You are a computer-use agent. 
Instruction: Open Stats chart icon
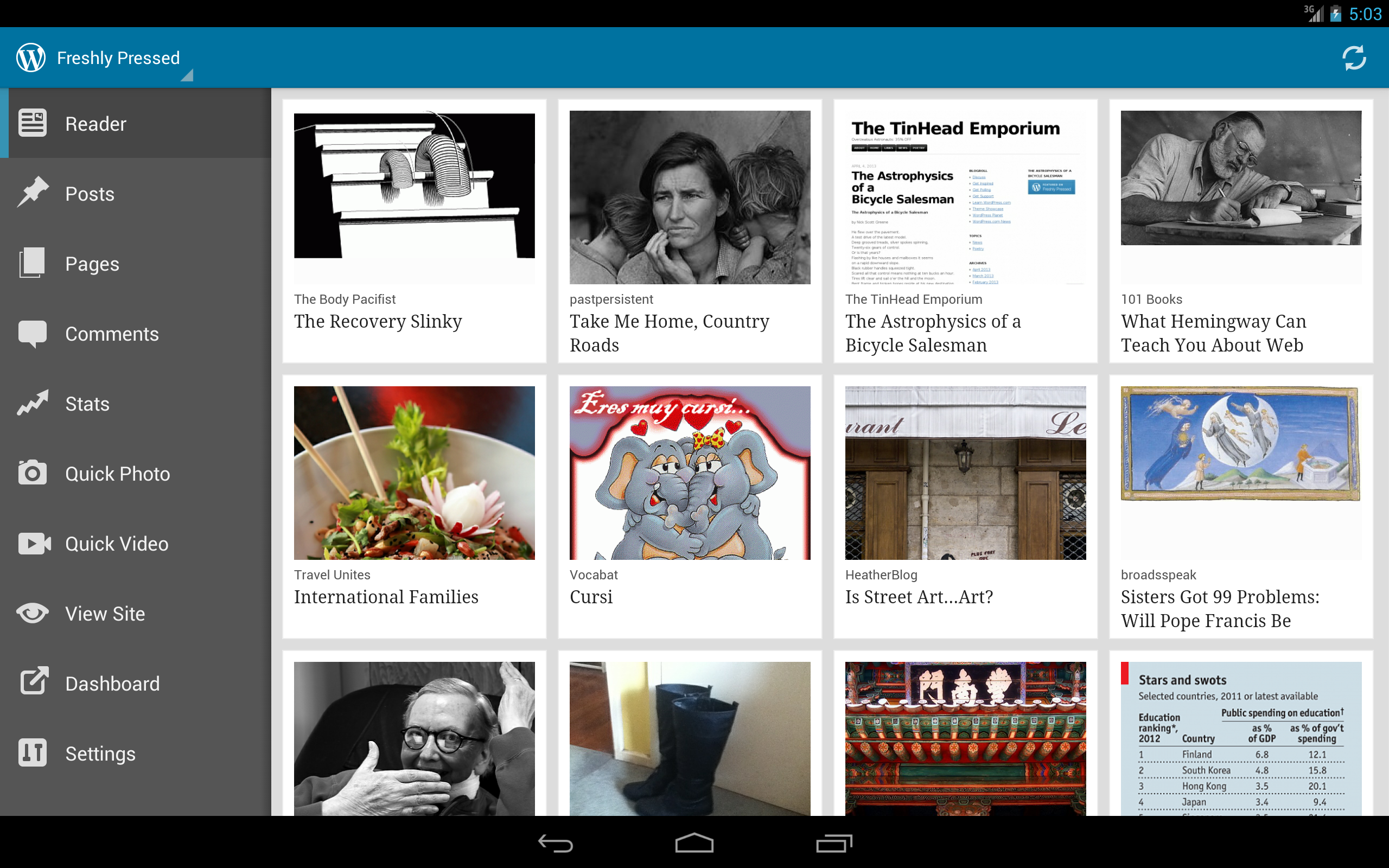click(x=33, y=403)
